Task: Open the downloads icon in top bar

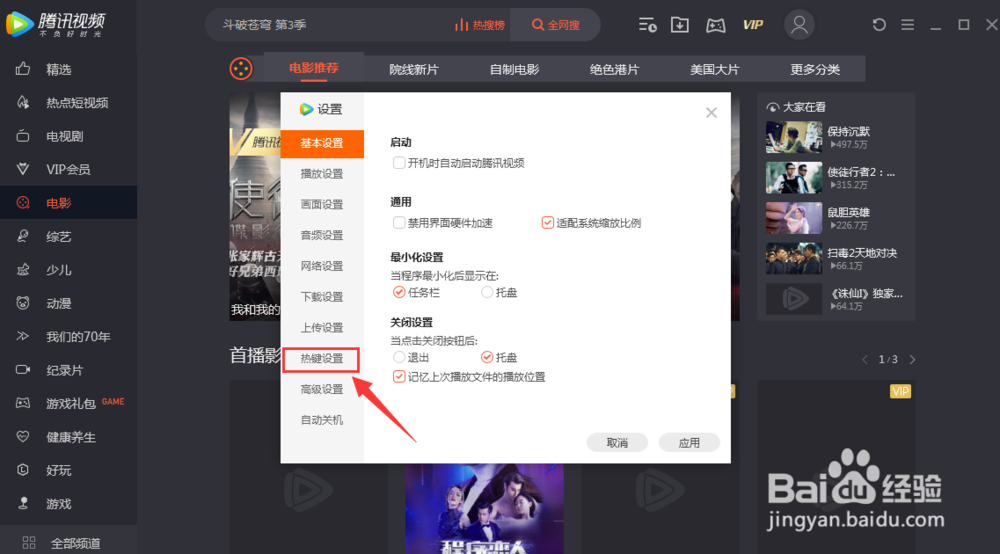Action: click(x=680, y=25)
